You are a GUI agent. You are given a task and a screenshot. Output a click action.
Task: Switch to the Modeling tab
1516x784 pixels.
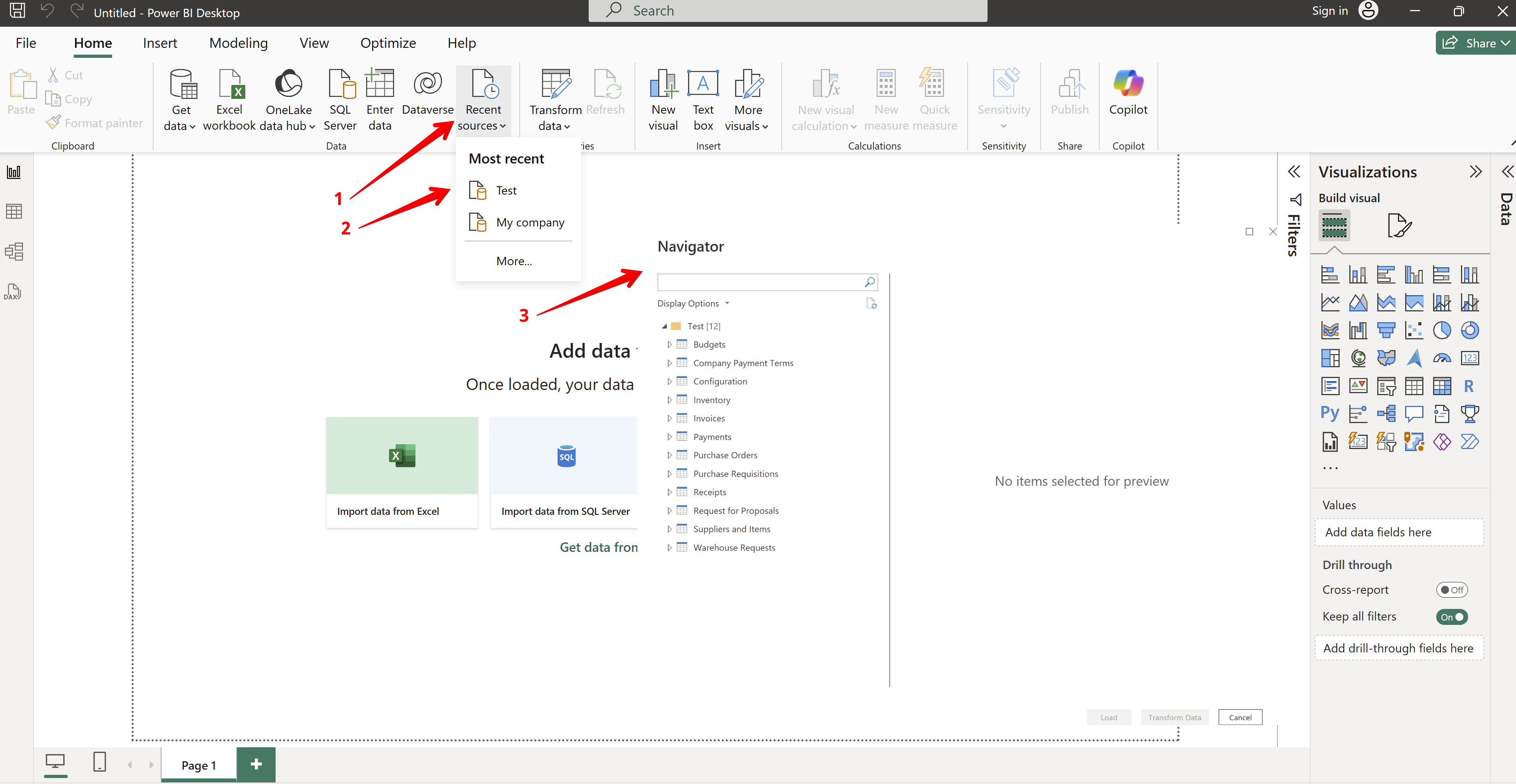239,43
